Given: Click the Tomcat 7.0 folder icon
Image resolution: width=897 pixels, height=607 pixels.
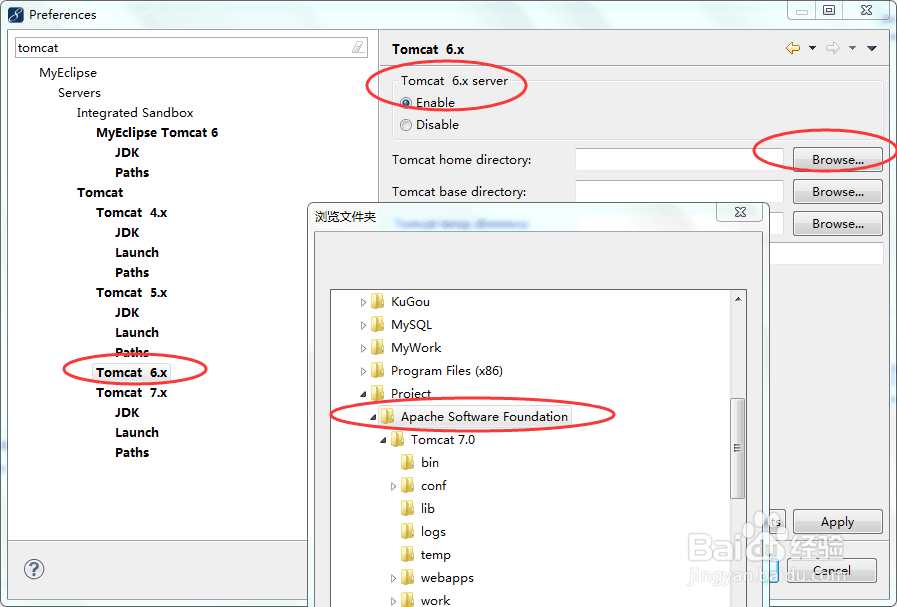Looking at the screenshot, I should tap(398, 439).
